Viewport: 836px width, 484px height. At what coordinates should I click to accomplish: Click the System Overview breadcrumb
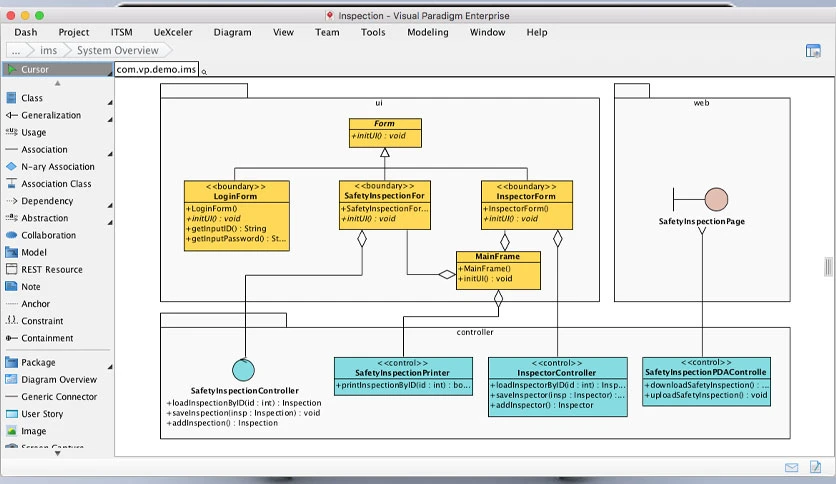point(117,50)
